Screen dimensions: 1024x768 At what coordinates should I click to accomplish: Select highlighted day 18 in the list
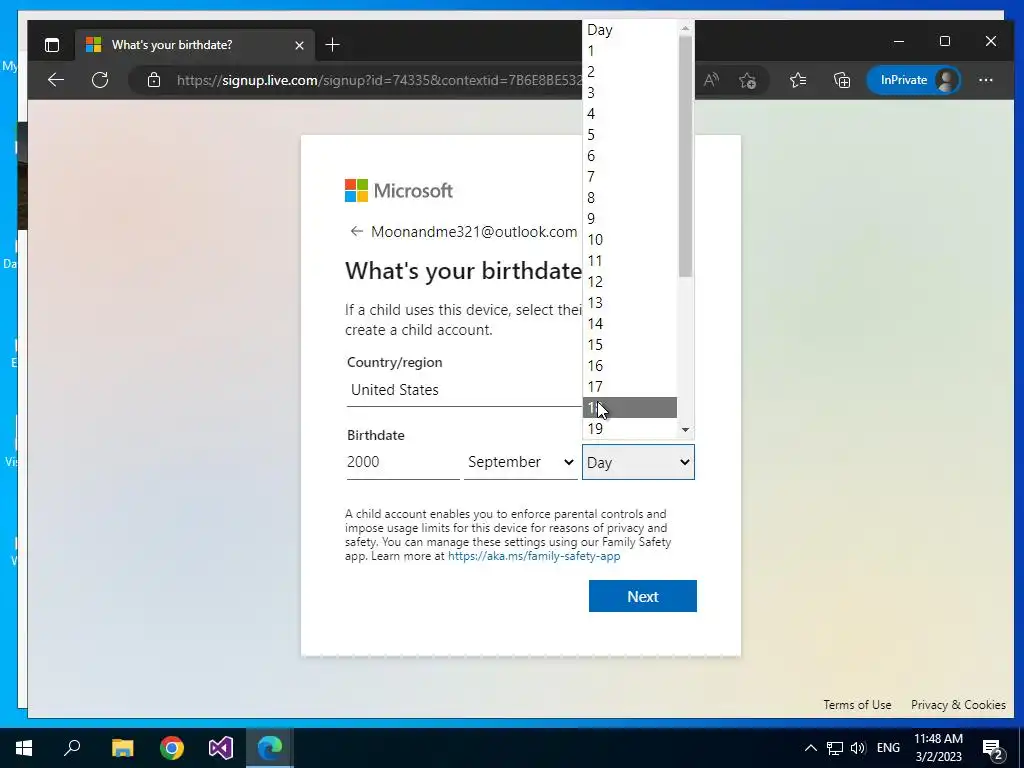click(x=630, y=408)
